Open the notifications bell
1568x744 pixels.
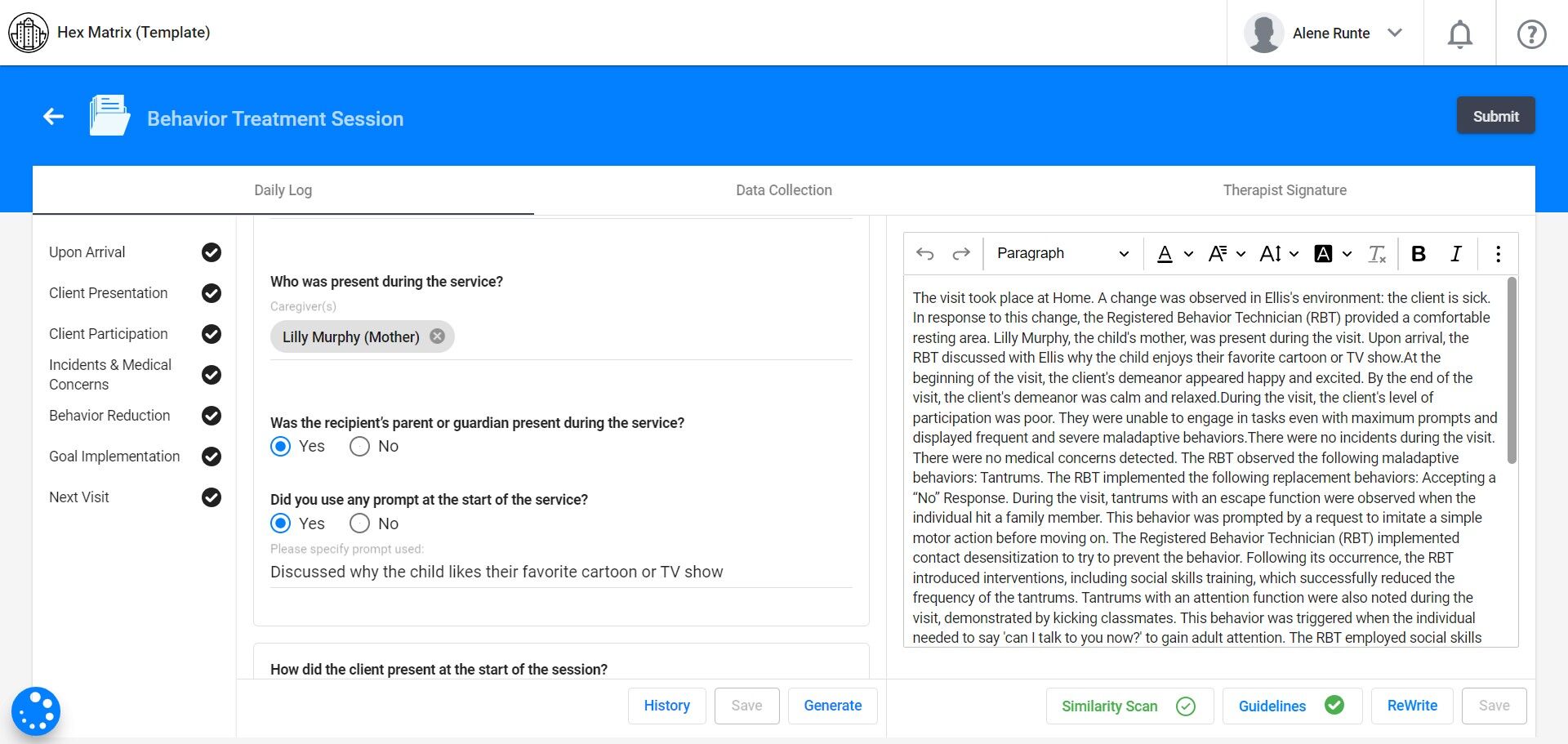tap(1459, 33)
